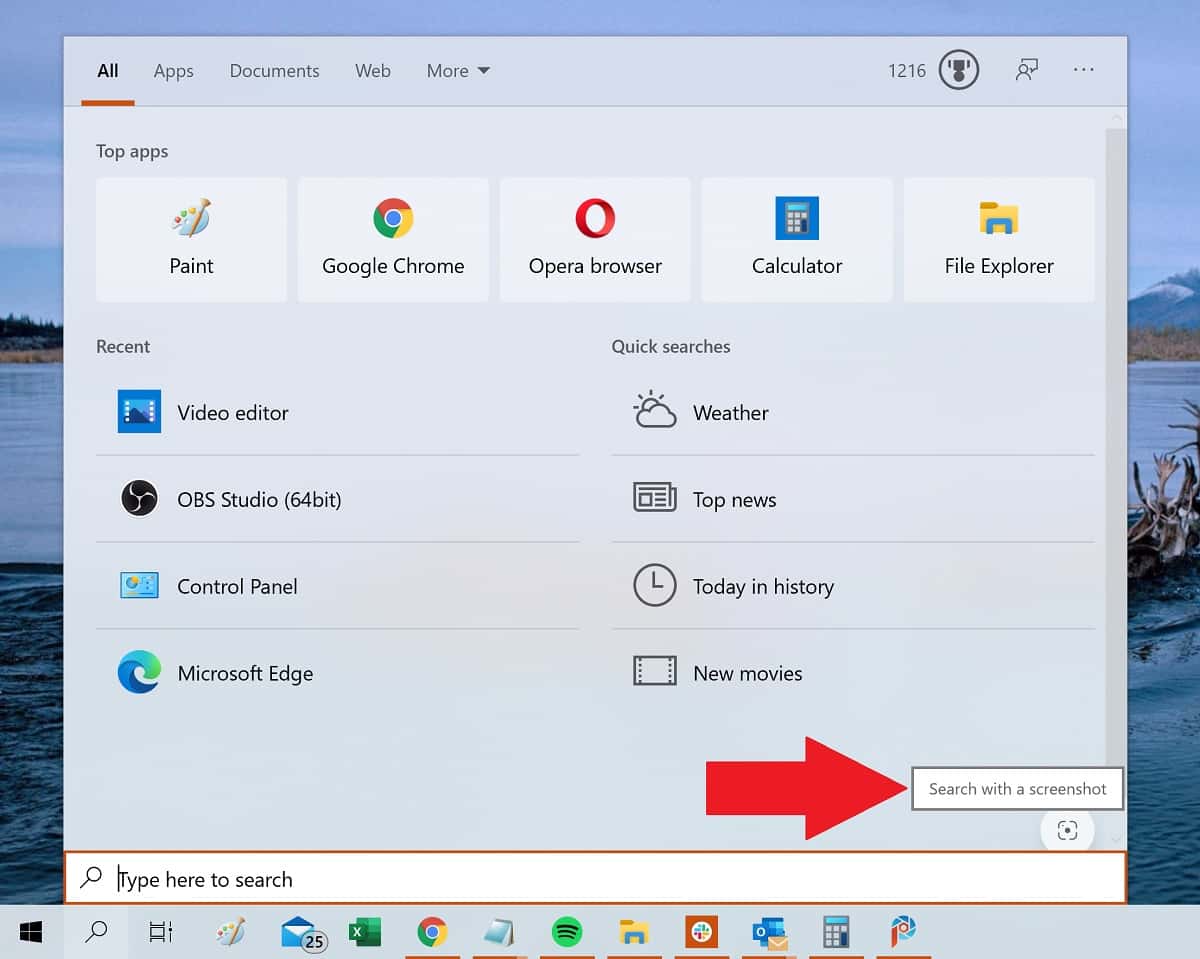This screenshot has width=1200, height=959.
Task: Click the scrollbar up arrow
Action: click(x=1116, y=117)
